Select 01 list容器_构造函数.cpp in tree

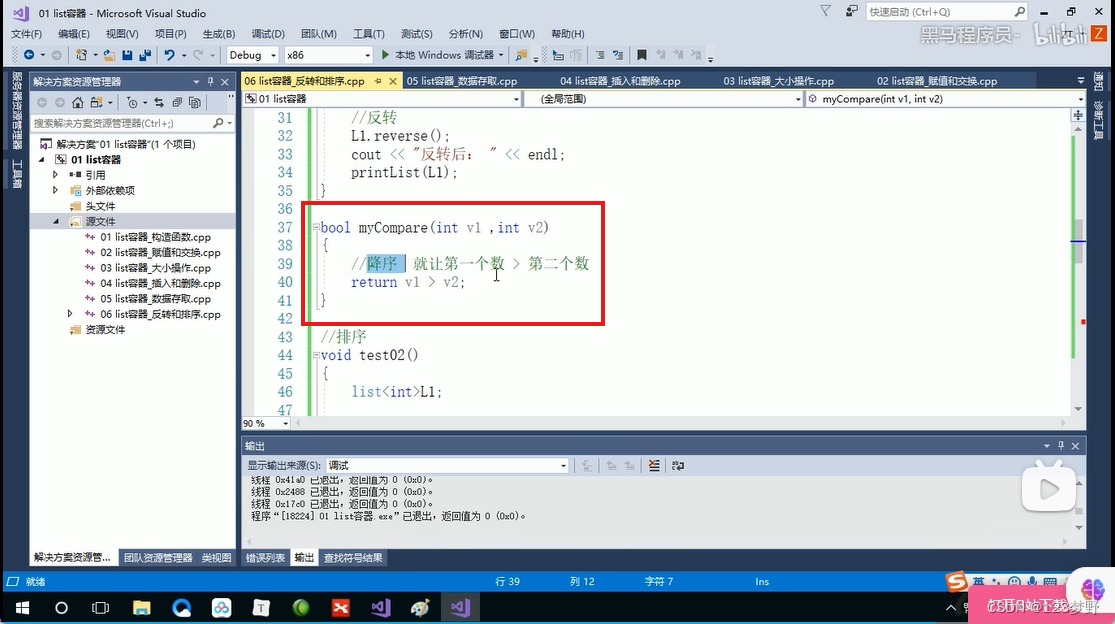tap(156, 237)
